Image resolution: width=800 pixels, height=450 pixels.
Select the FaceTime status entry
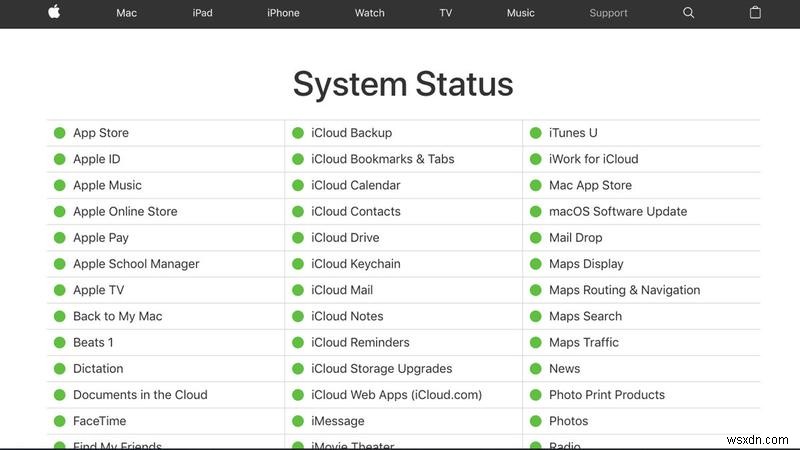[99, 421]
